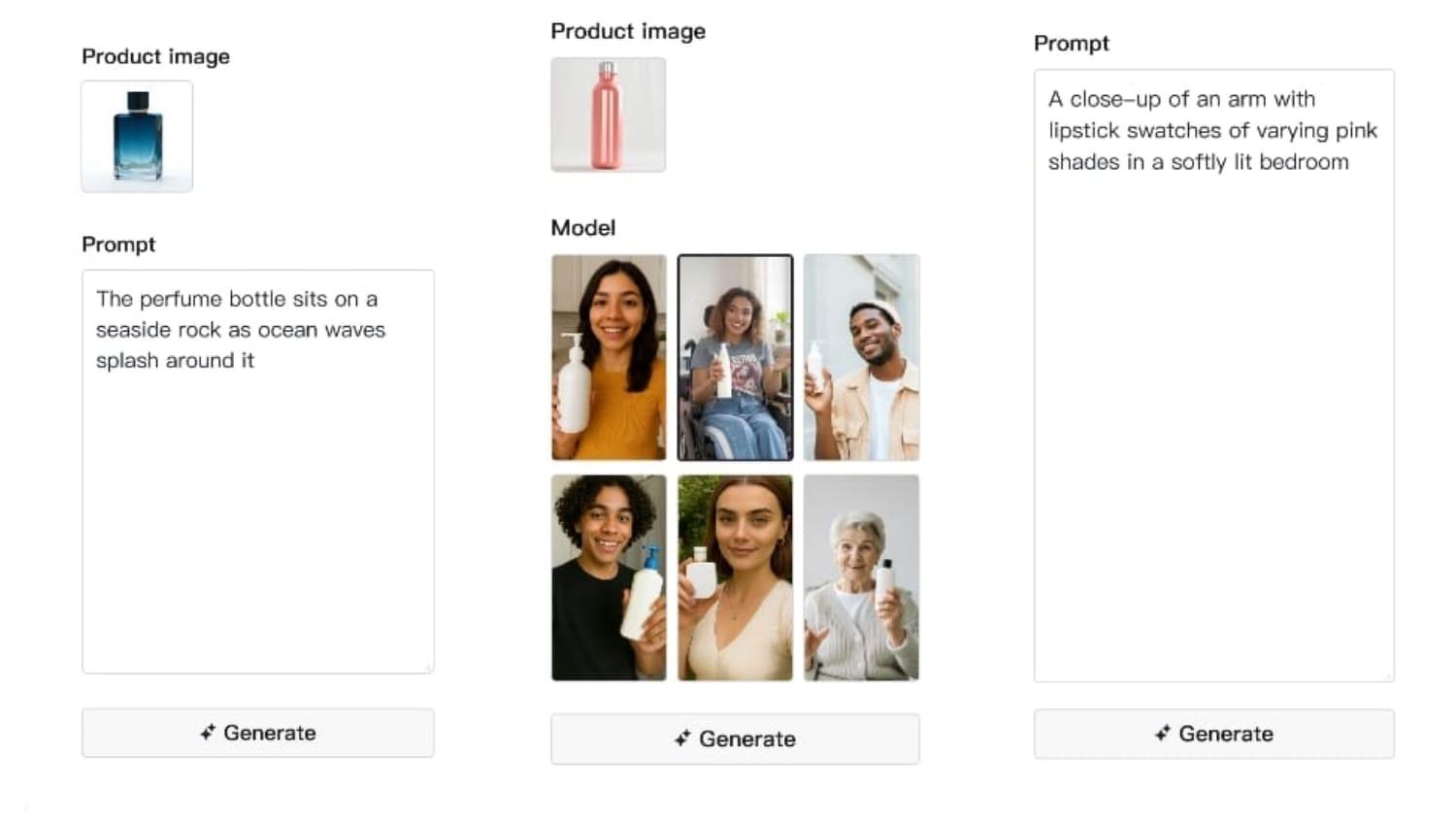1456x818 pixels.
Task: Click into the perfume bottle prompt text box
Action: coord(257,514)
